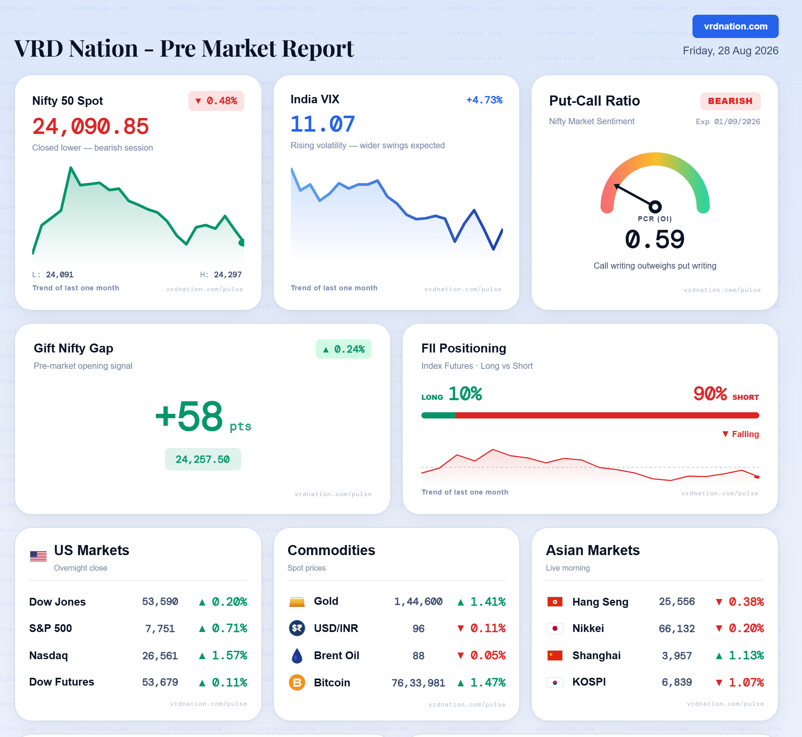Click the 24,257.50 Gift Nifty value pill
The width and height of the screenshot is (802, 737).
[203, 459]
